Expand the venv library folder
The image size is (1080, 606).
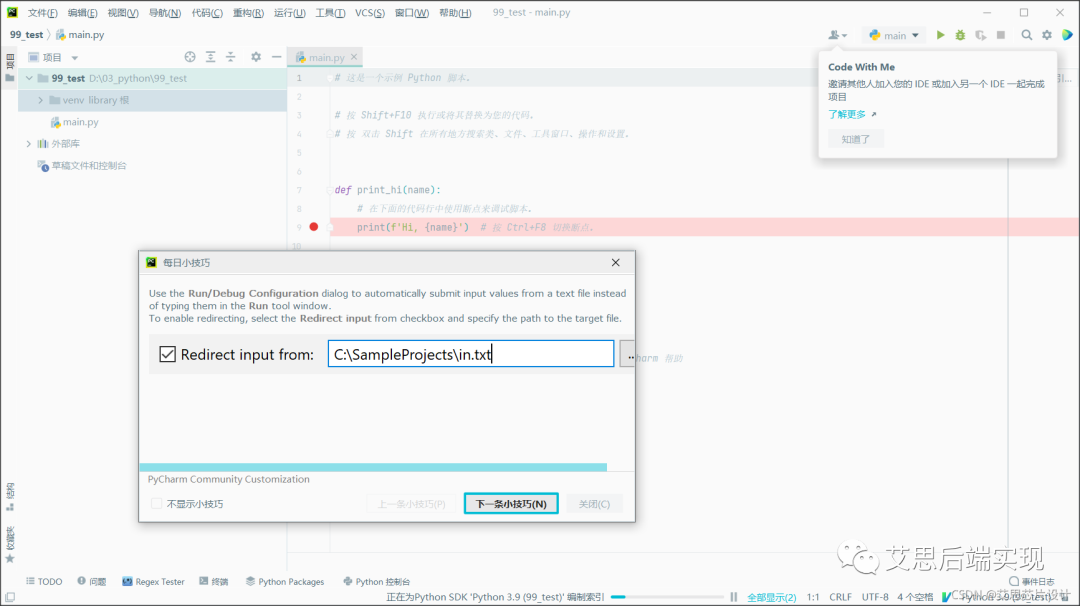click(41, 100)
